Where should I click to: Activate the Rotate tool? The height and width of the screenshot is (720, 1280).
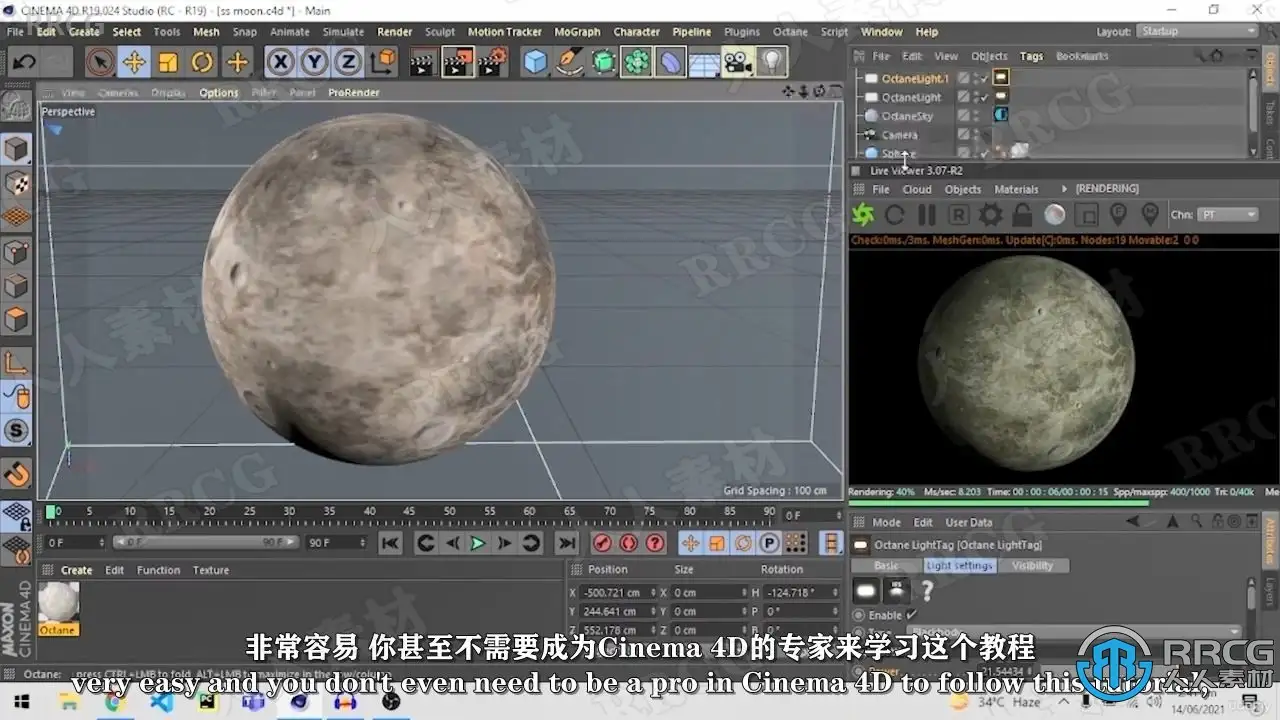point(202,62)
